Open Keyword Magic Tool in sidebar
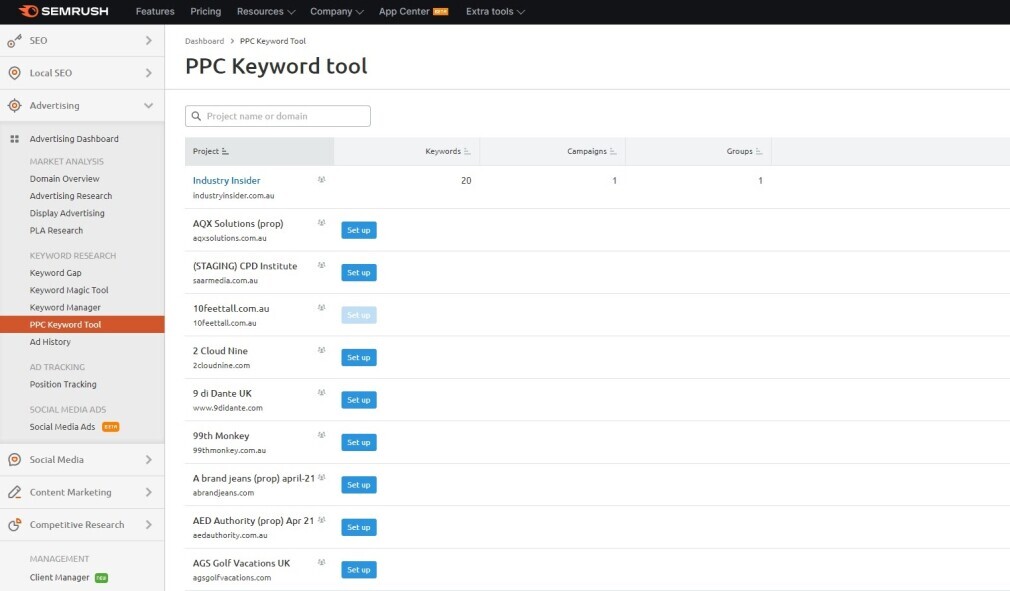 (x=69, y=290)
